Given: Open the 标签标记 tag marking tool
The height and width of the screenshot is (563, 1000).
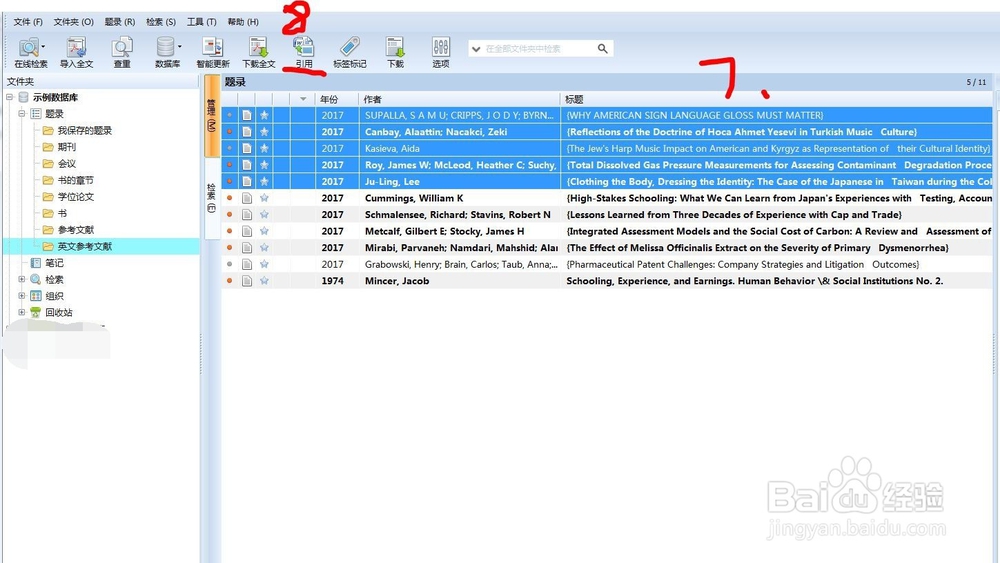Looking at the screenshot, I should pos(349,52).
